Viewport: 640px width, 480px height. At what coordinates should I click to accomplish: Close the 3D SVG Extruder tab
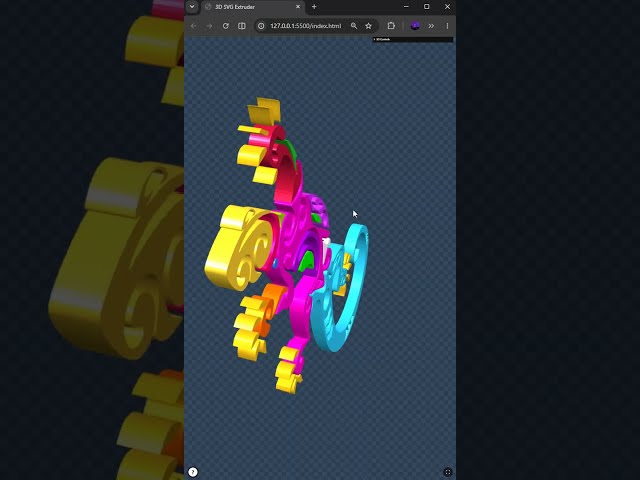coord(298,7)
